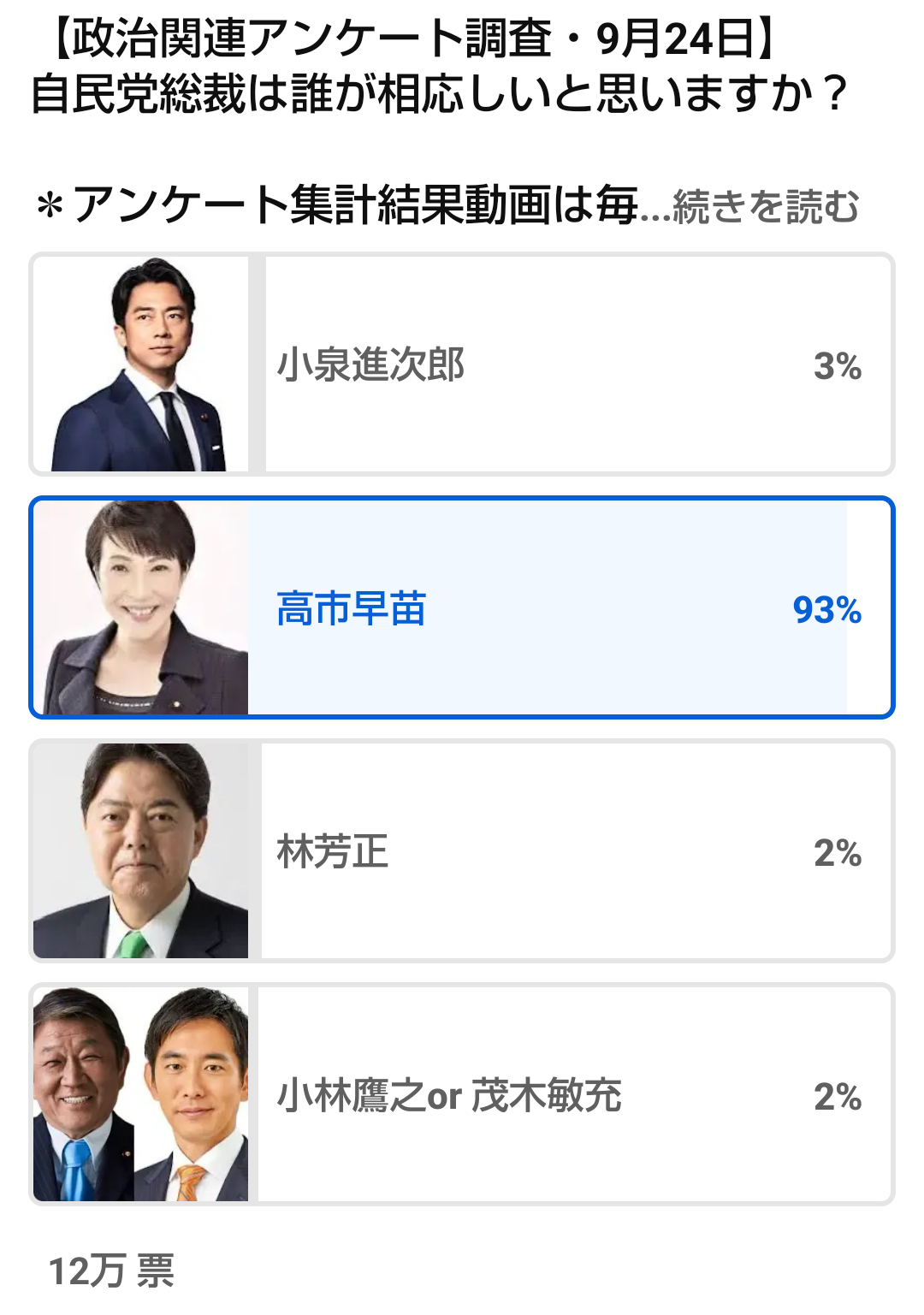The width and height of the screenshot is (924, 1315).
Task: Click the 3% result figure
Action: [838, 366]
